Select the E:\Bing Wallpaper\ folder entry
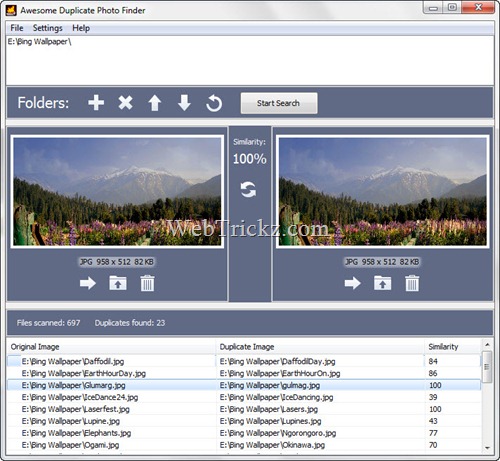This screenshot has width=500, height=461. pyautogui.click(x=39, y=42)
